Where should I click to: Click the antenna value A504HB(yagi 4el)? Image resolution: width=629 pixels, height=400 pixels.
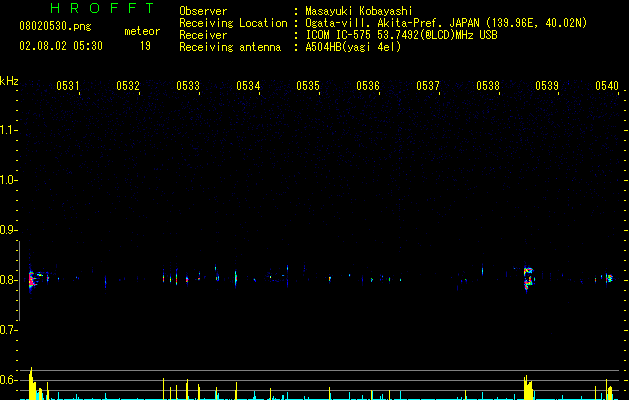tap(353, 47)
